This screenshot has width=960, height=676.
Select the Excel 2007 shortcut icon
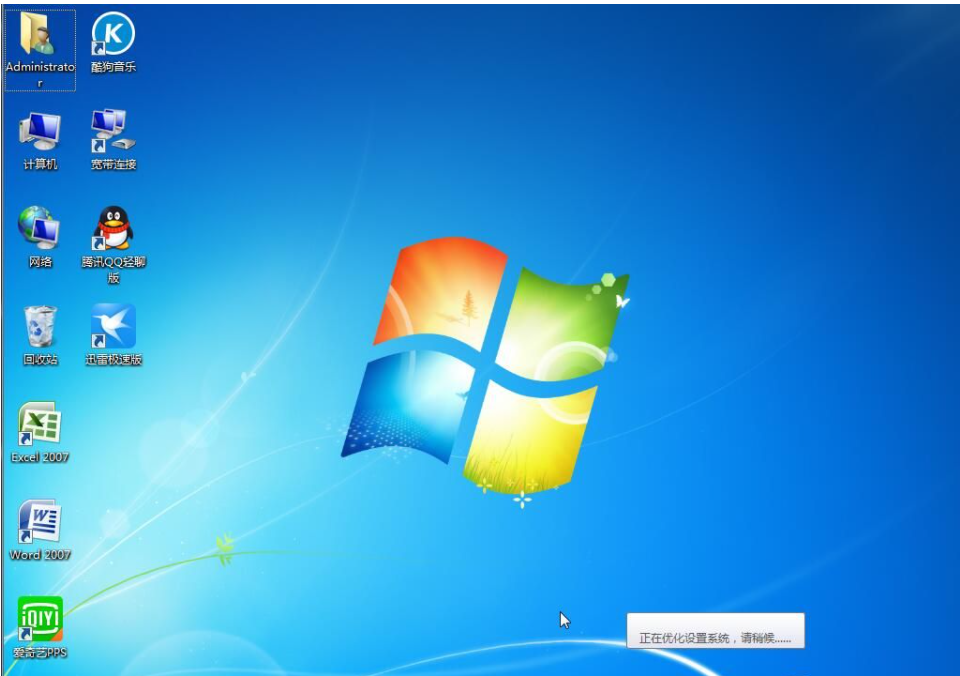point(40,424)
